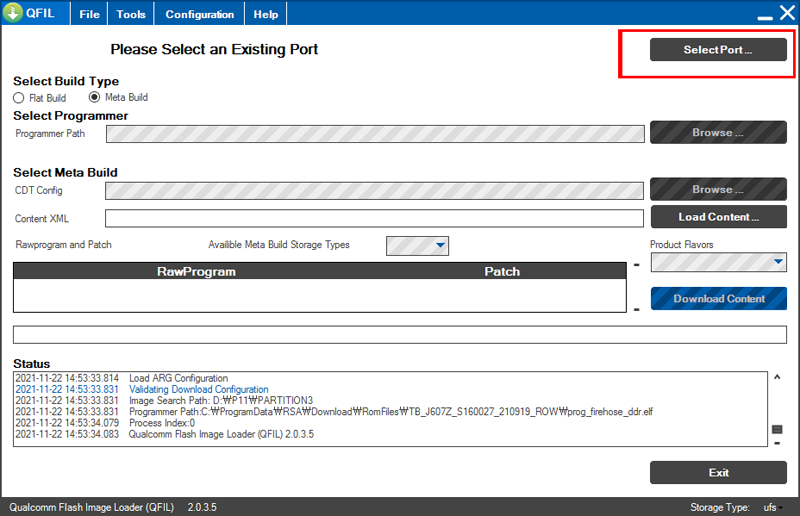Click the CDT Config field
The width and height of the screenshot is (800, 516).
(374, 191)
